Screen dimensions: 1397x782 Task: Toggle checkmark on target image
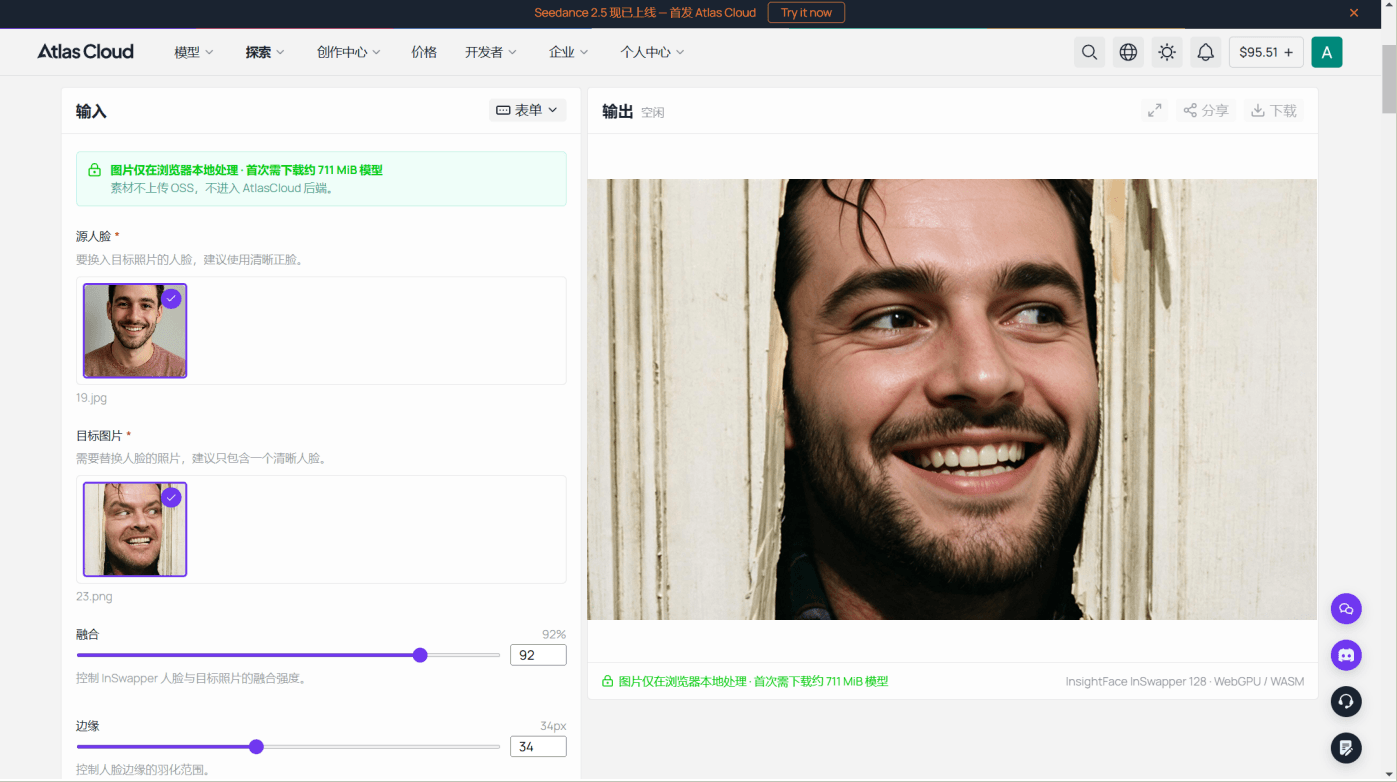[171, 497]
